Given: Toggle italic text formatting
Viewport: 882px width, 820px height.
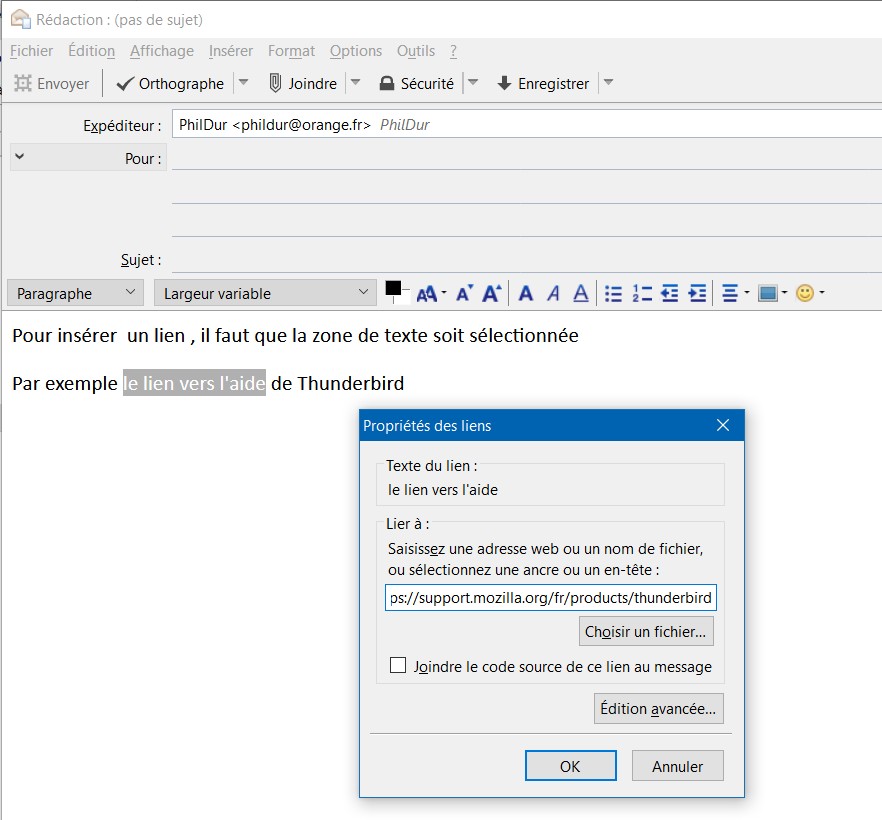Looking at the screenshot, I should 553,294.
